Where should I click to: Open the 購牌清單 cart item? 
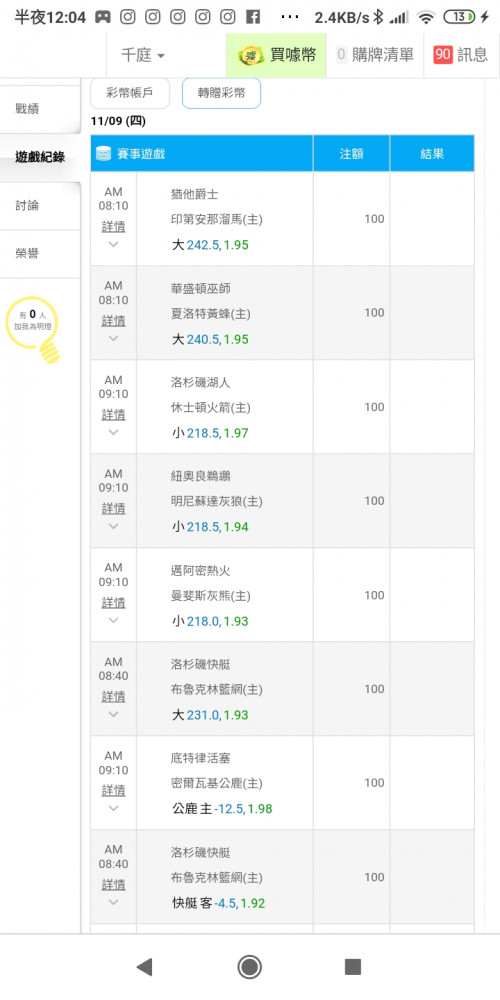(375, 55)
